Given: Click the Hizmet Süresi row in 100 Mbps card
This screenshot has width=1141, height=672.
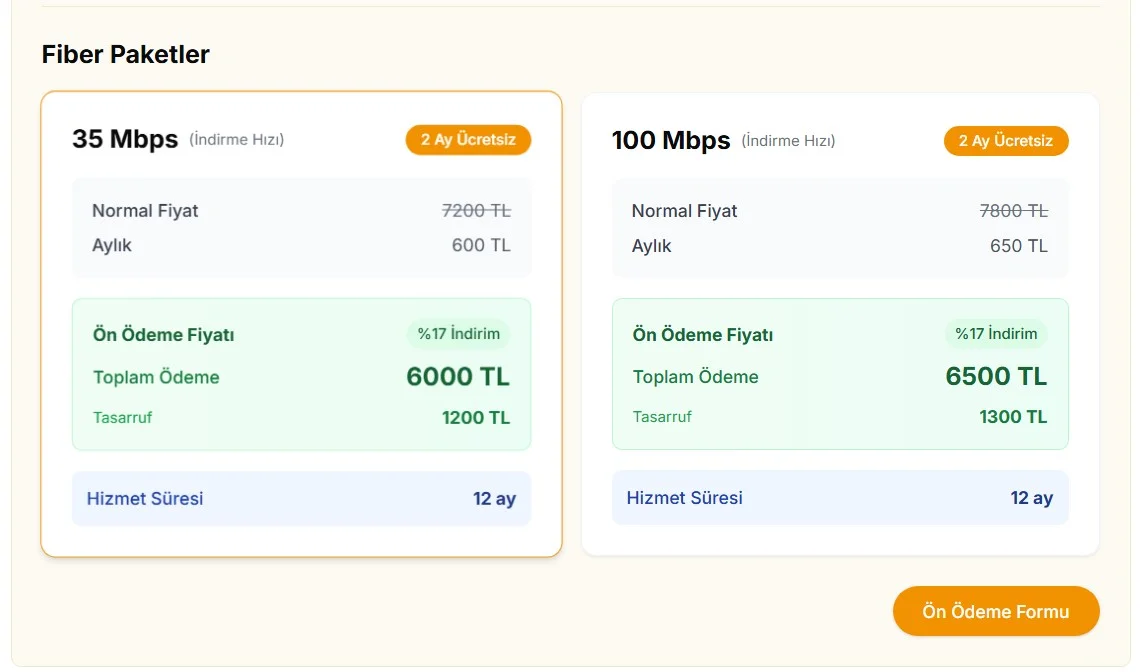Looking at the screenshot, I should point(839,498).
